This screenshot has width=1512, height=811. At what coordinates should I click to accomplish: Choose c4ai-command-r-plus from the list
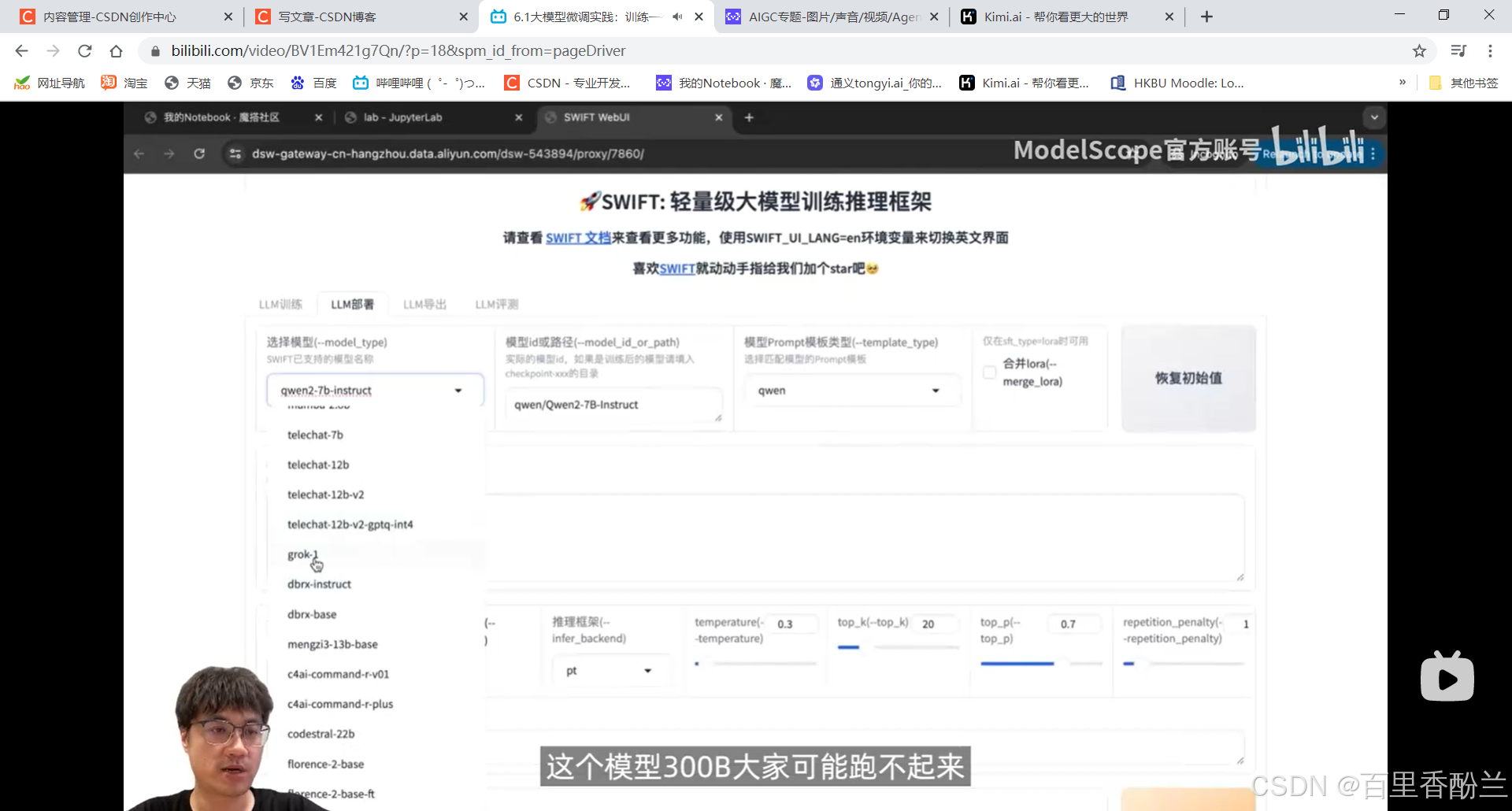(340, 704)
